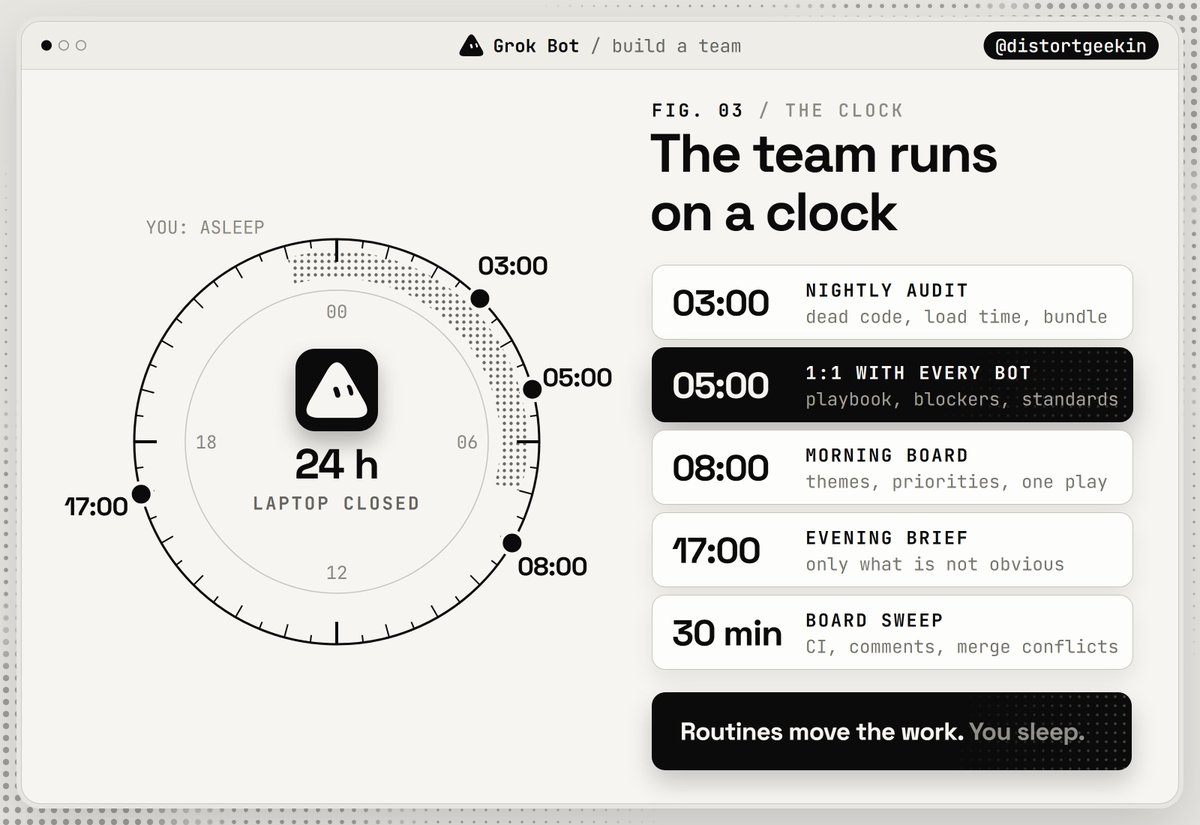The width and height of the screenshot is (1200, 825).
Task: Select the black dot marker at 05:00 on clock
Action: tap(532, 388)
